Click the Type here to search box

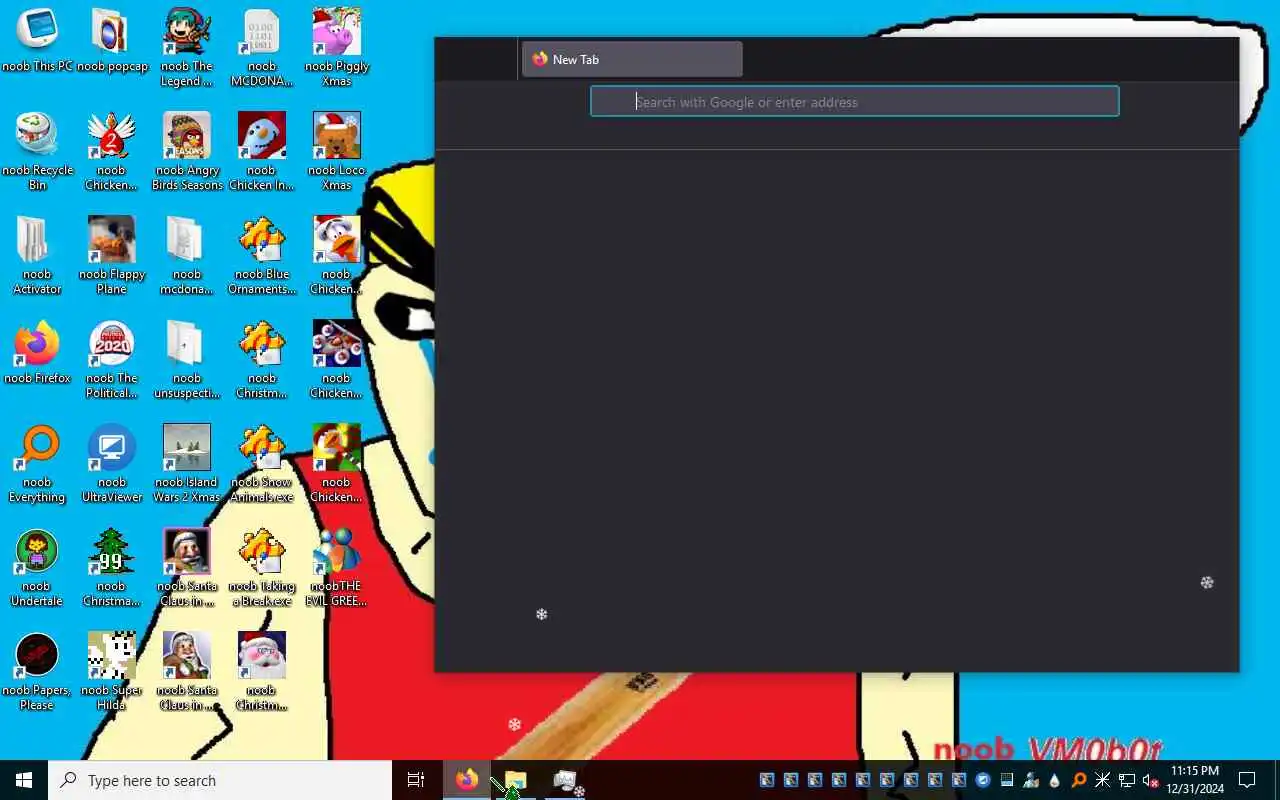220,780
